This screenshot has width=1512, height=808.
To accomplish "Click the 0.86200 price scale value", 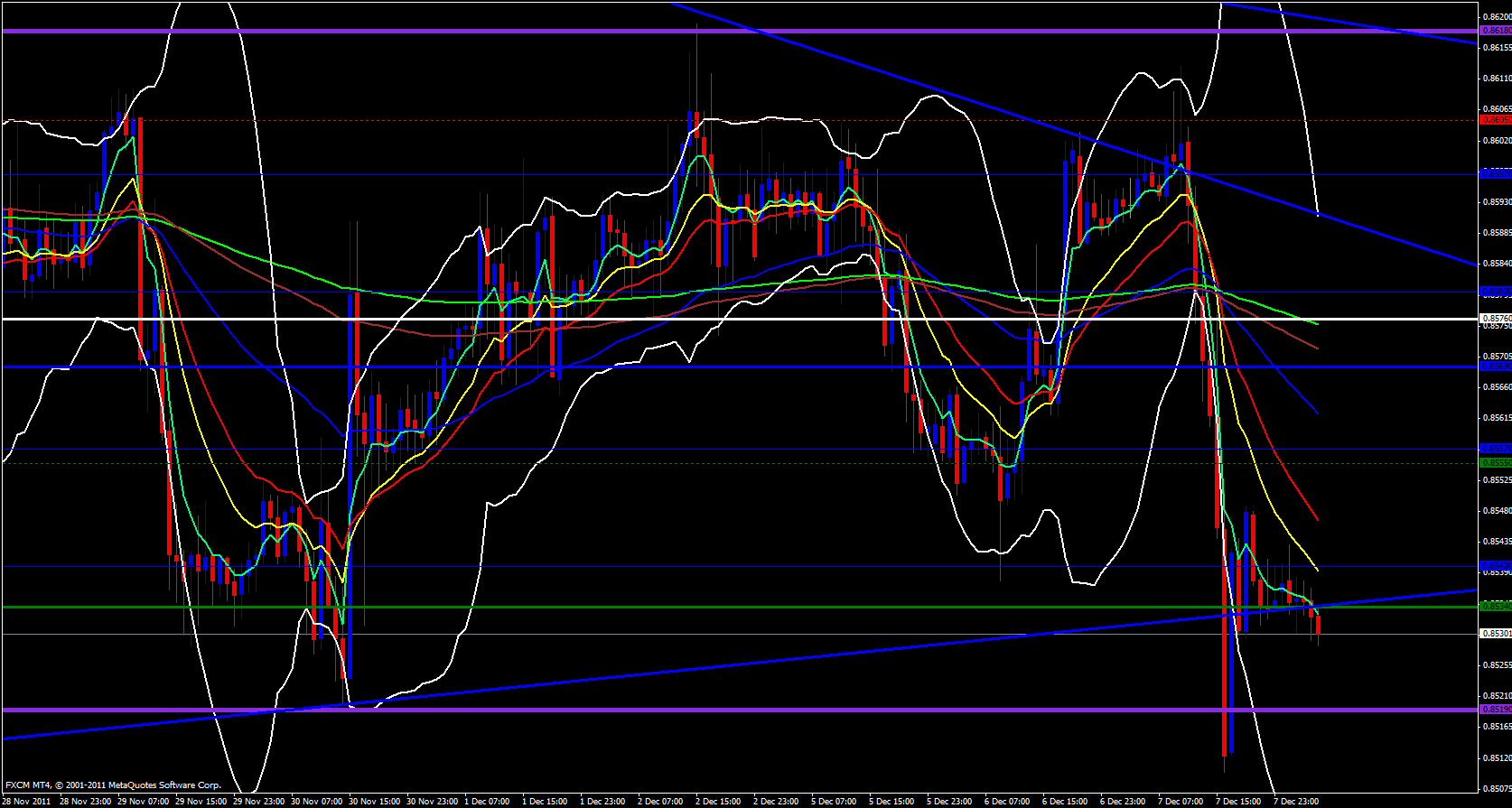I will pyautogui.click(x=1497, y=16).
